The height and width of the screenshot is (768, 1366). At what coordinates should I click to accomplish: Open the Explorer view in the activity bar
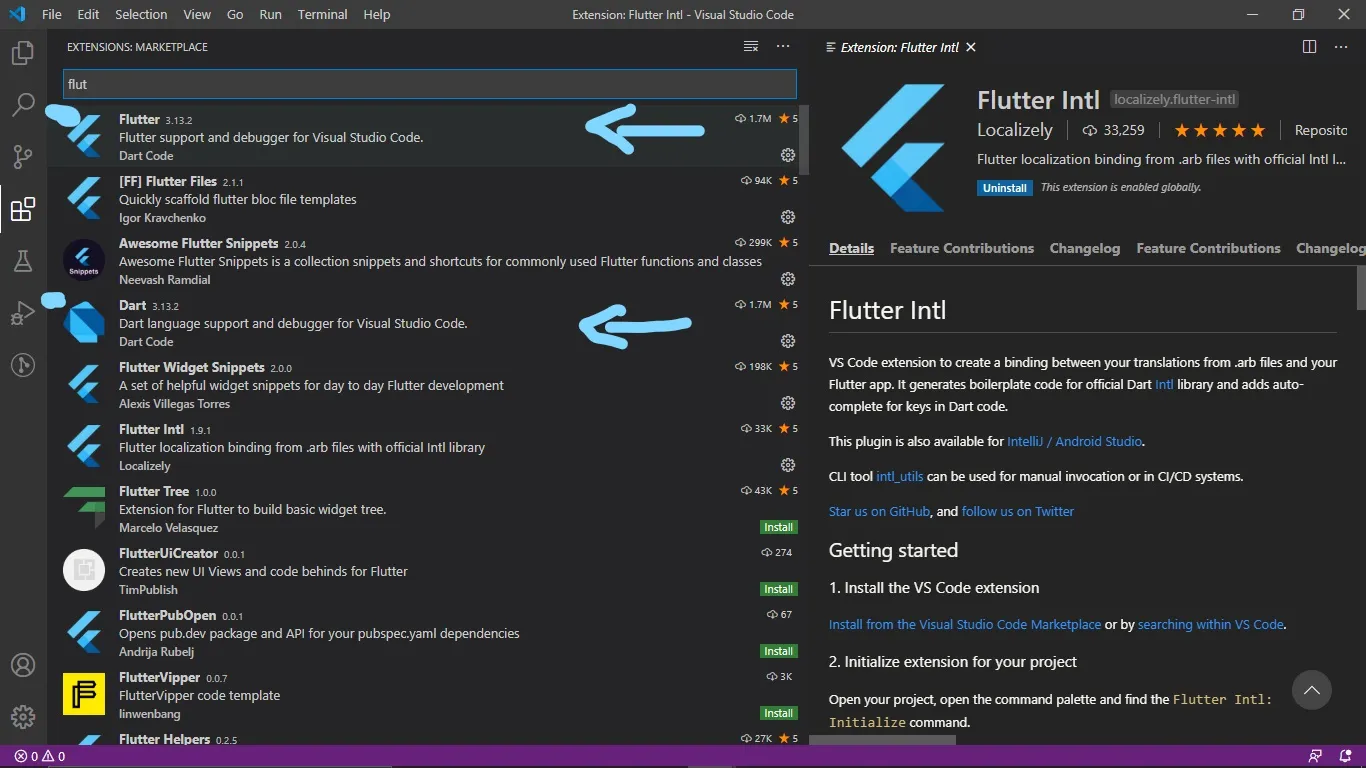23,53
